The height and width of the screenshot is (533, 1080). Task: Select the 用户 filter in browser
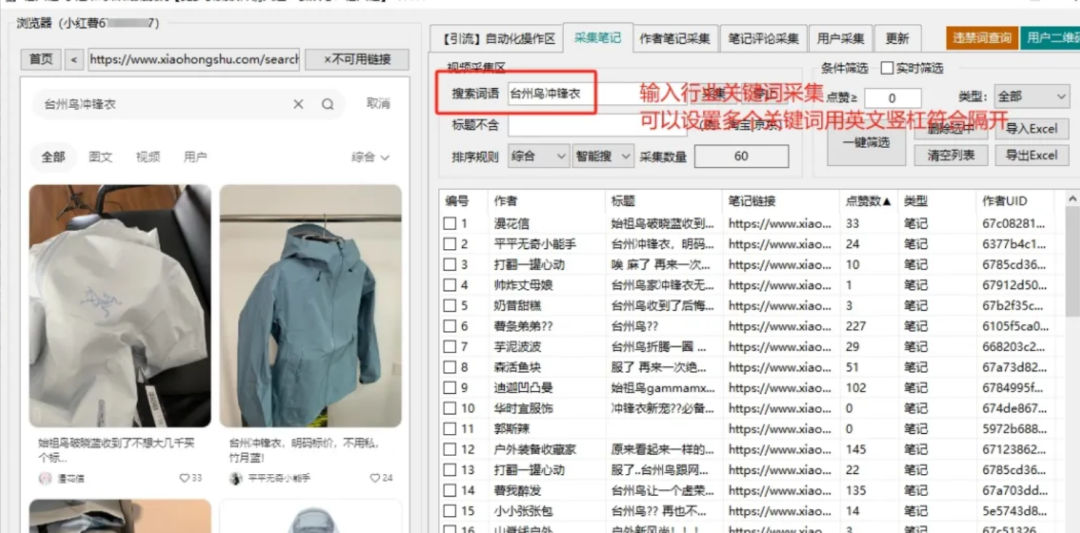coord(196,157)
